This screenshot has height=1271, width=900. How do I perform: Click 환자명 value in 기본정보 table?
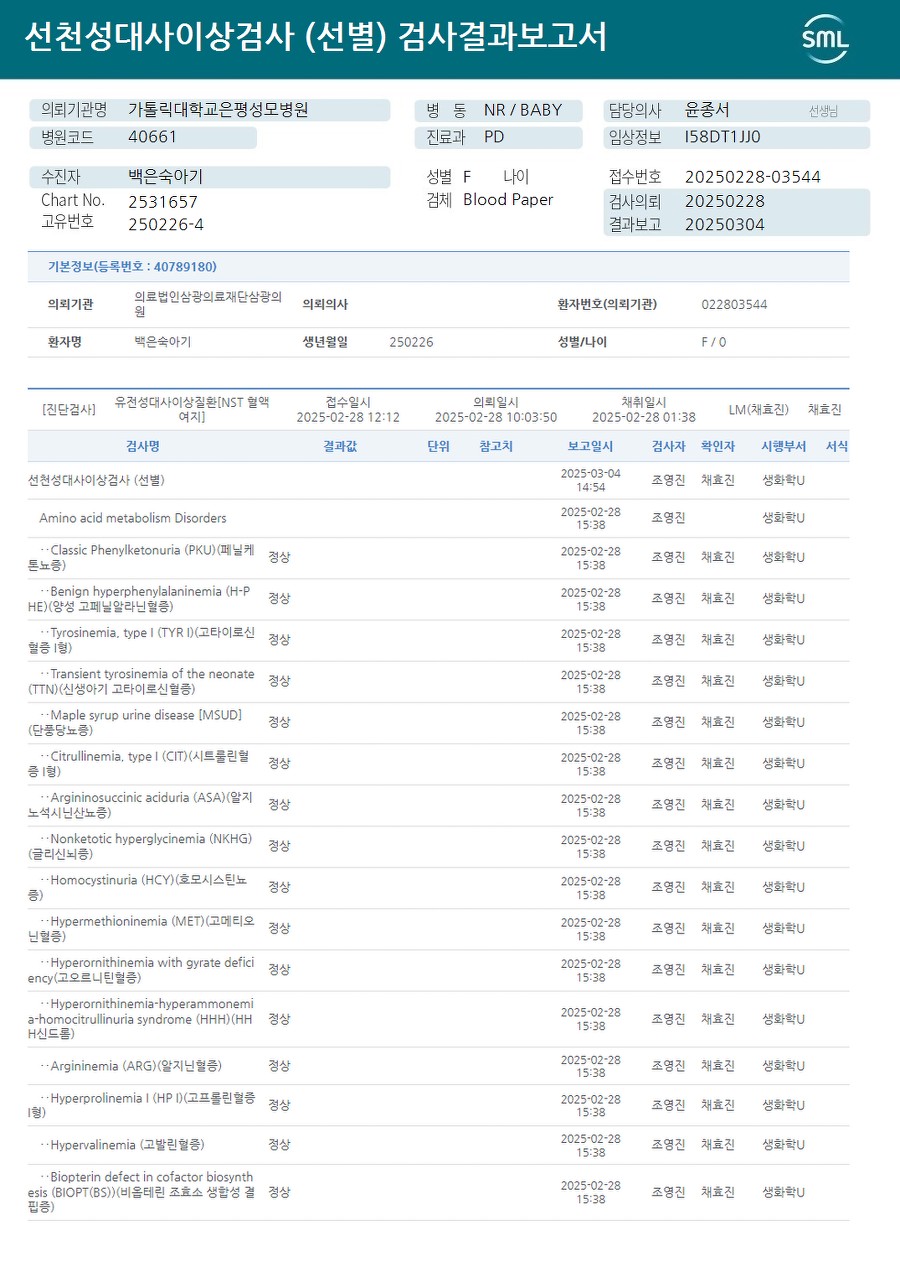[162, 342]
